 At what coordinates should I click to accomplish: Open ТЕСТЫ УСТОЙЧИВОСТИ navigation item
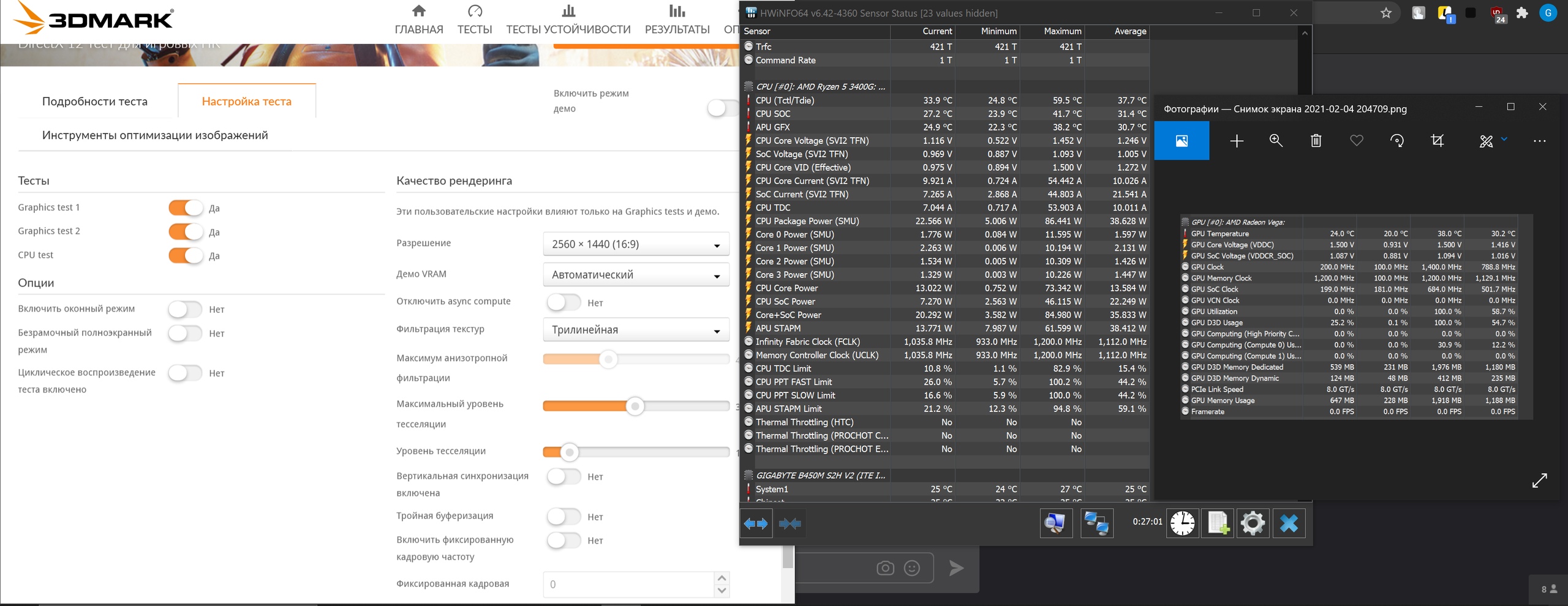pyautogui.click(x=568, y=20)
